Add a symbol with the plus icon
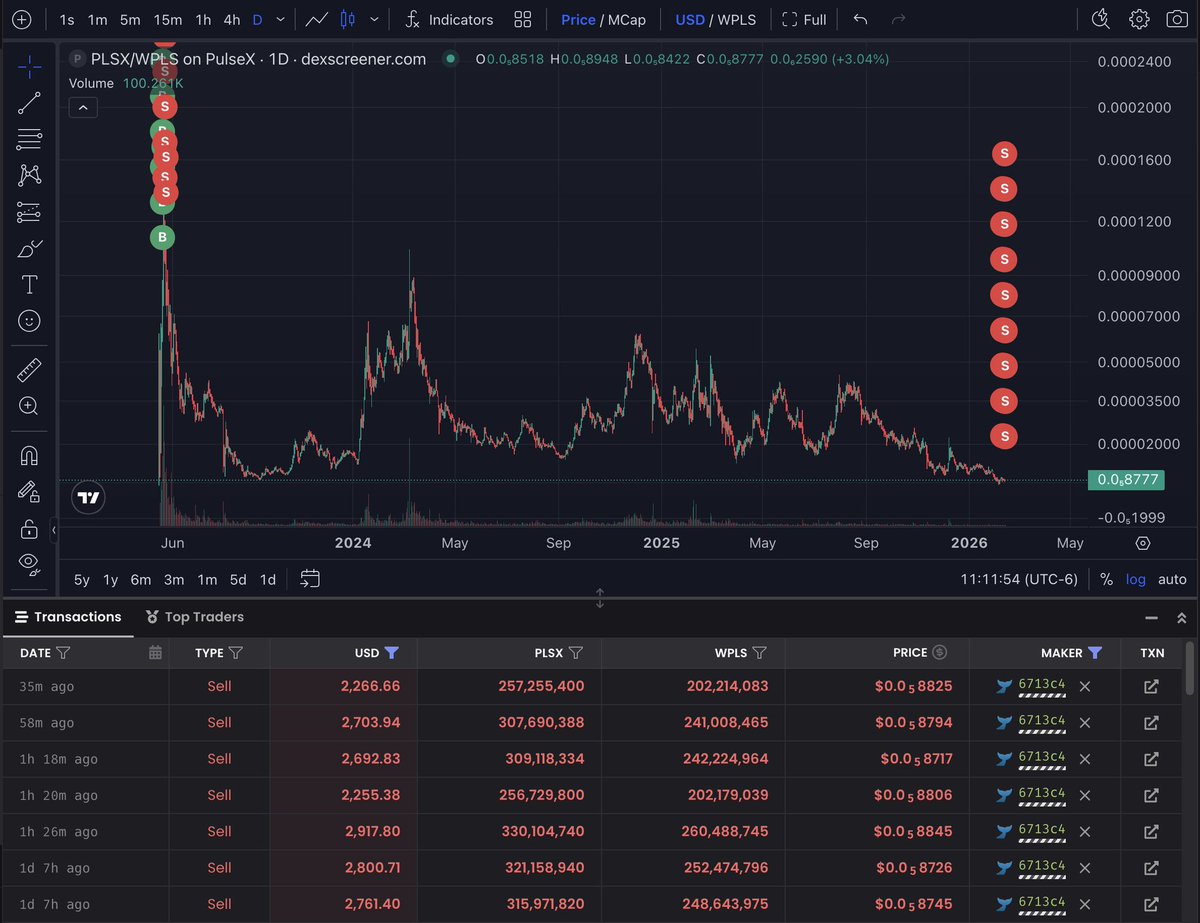This screenshot has height=923, width=1200. 21,20
